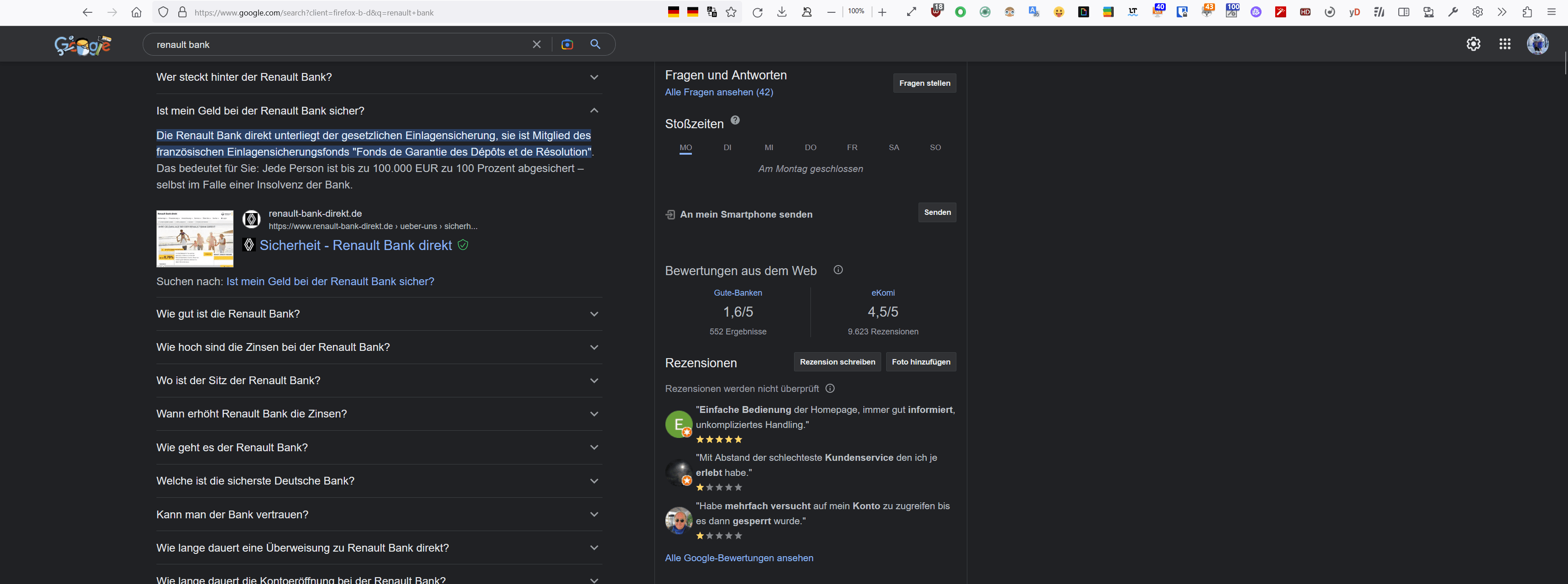Expand 'Wie geht es der Renault Bank?'
The image size is (1568, 584).
pos(379,448)
